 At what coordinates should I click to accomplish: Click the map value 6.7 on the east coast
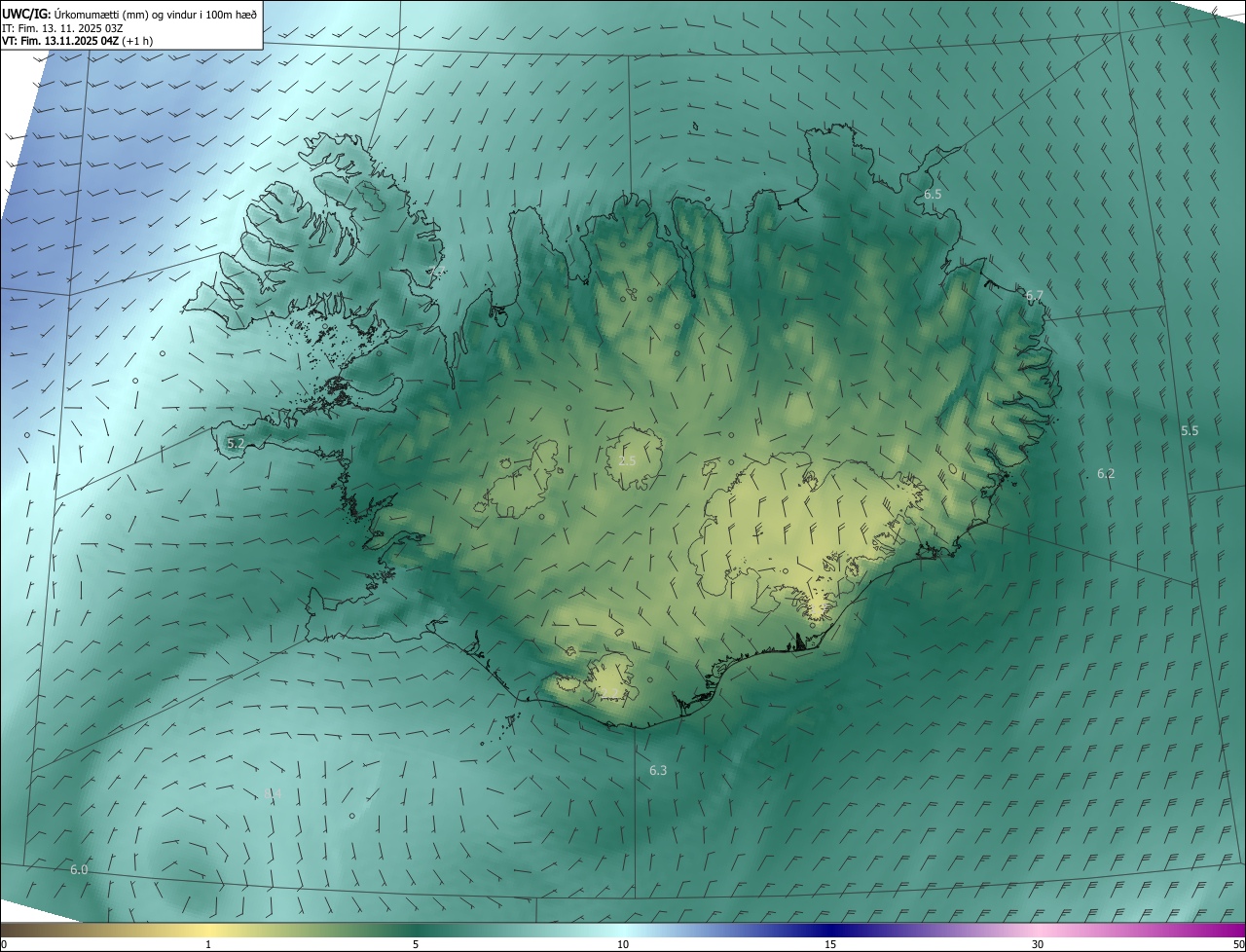[1034, 295]
